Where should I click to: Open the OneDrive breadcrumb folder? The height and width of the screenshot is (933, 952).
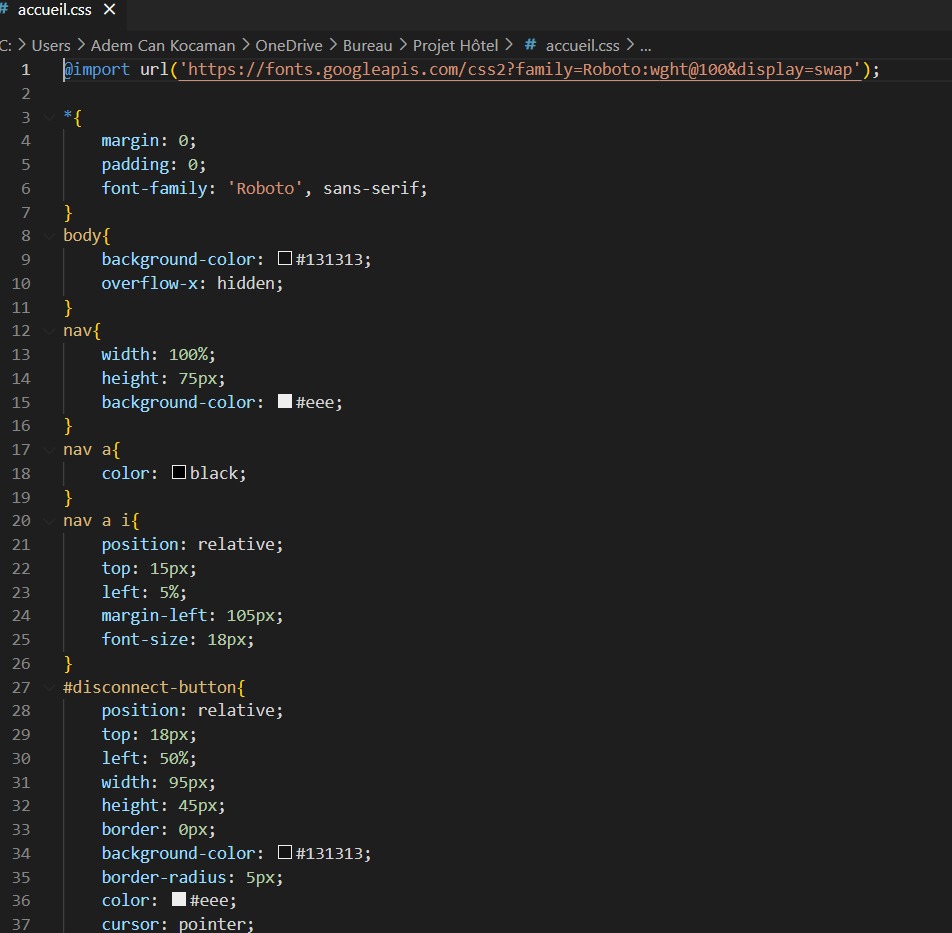[x=289, y=45]
